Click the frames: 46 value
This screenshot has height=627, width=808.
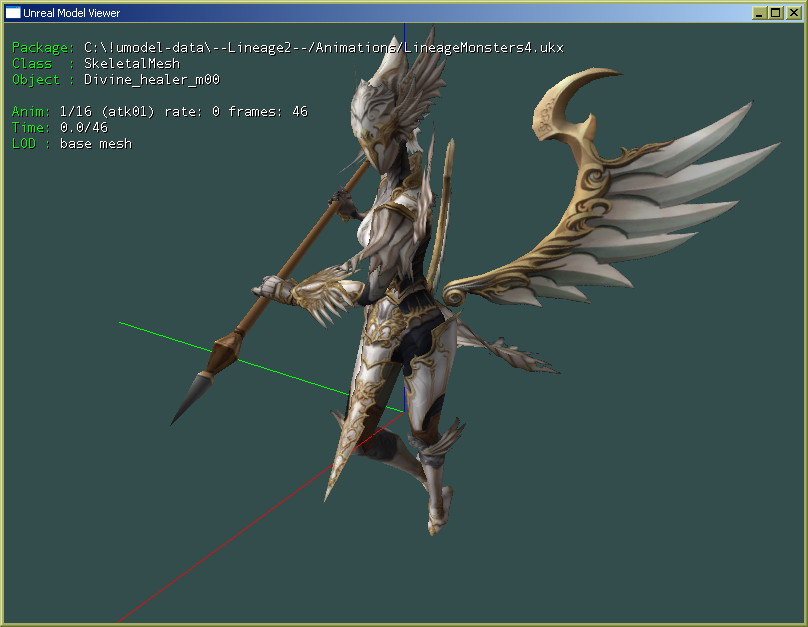(268, 111)
